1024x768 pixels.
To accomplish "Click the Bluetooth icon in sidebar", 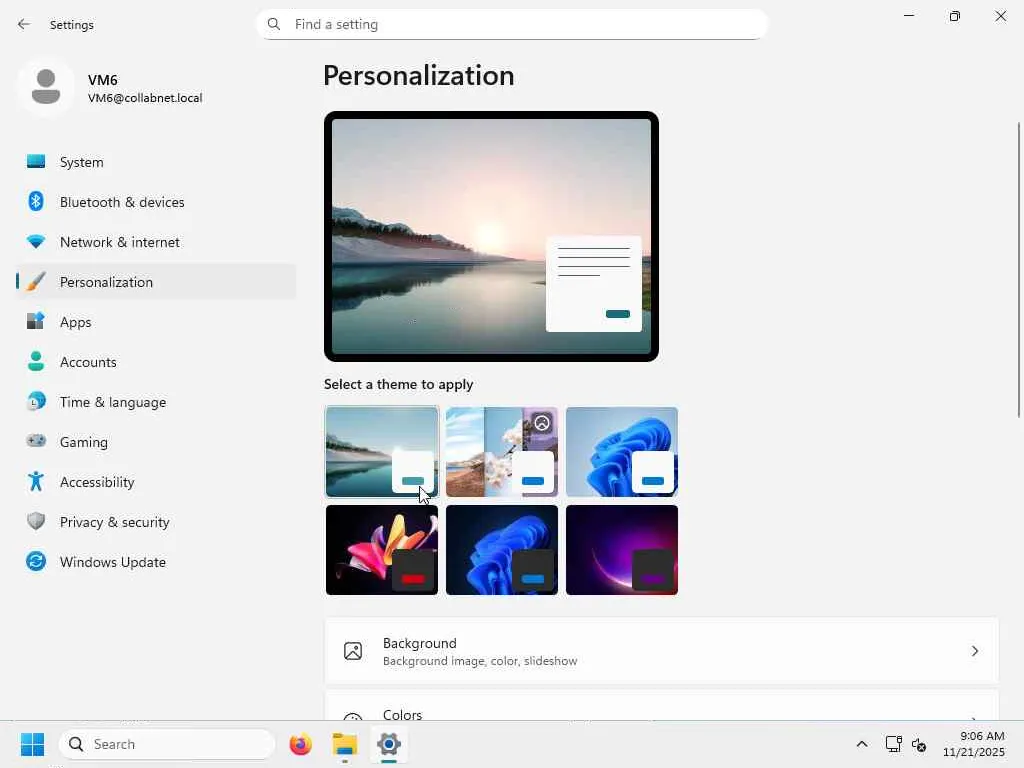I will pyautogui.click(x=36, y=201).
